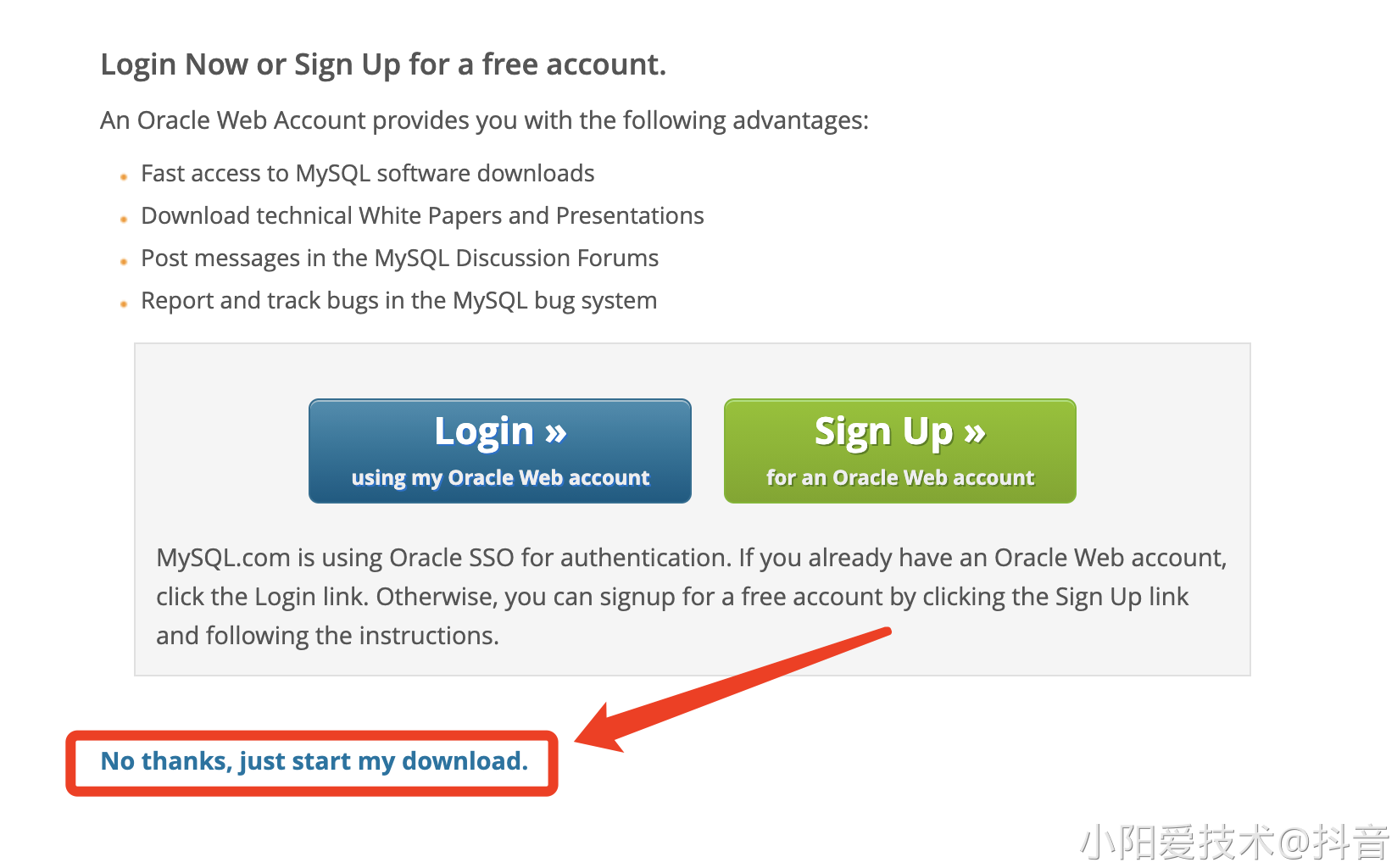Click the blue Login button
This screenshot has height=868, width=1397.
[x=500, y=451]
